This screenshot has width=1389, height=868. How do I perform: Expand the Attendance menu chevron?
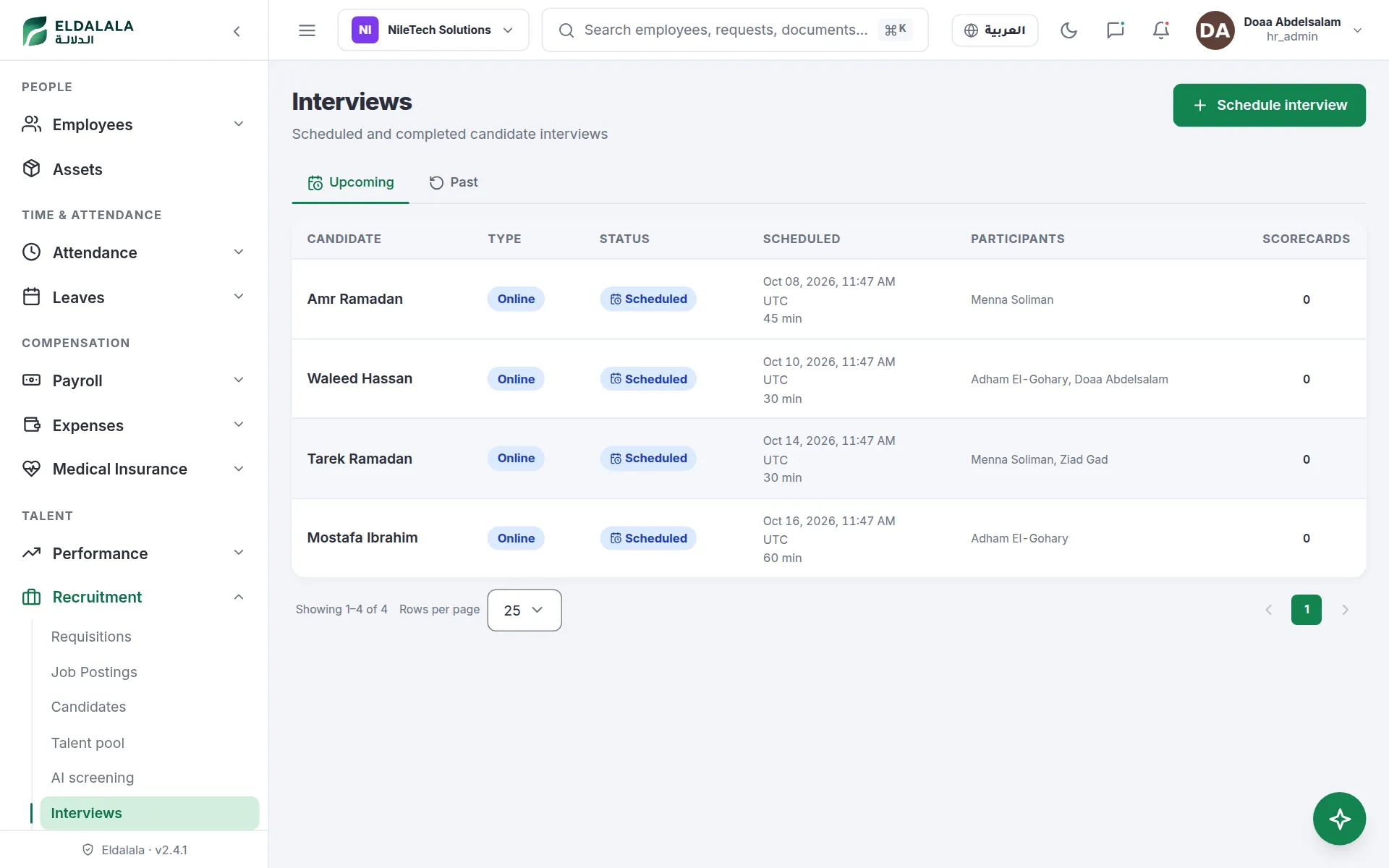coord(239,252)
